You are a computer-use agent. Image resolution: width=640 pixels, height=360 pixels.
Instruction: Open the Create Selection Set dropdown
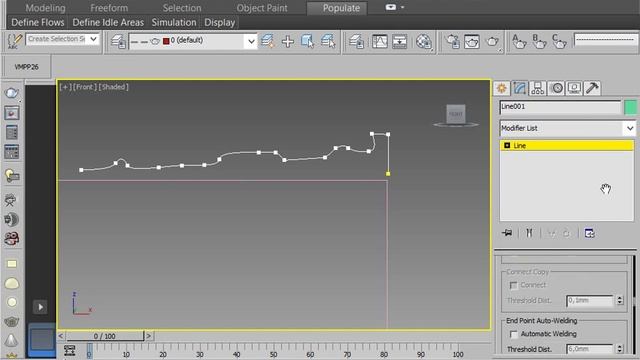click(93, 39)
